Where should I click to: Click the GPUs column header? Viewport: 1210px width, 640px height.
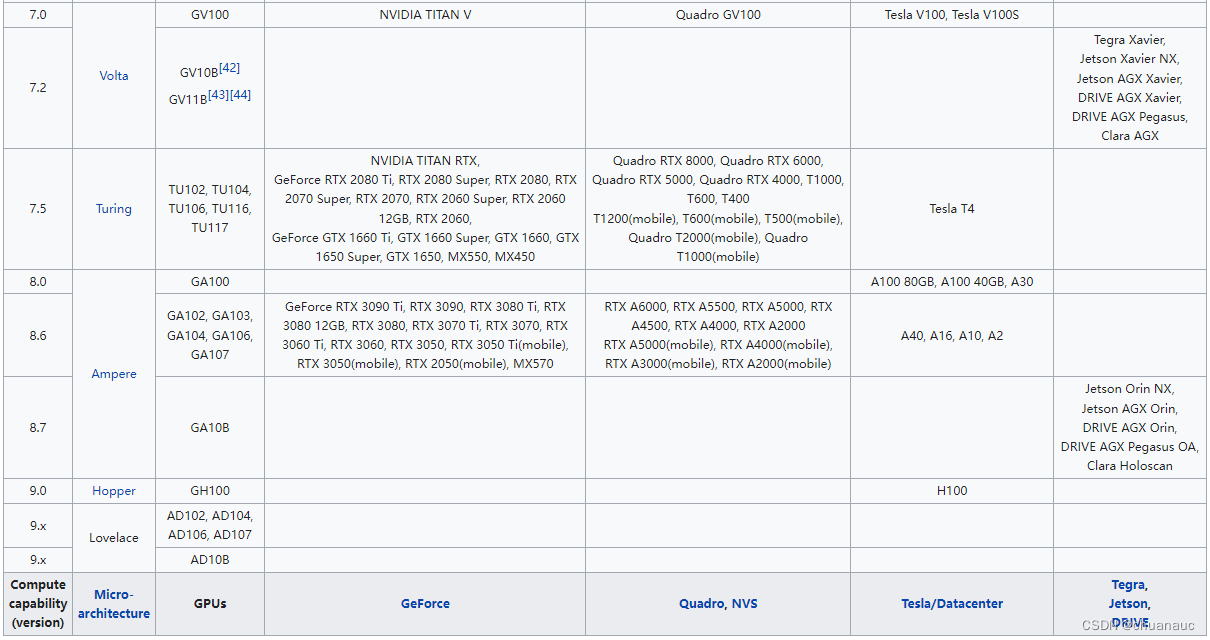(x=210, y=604)
